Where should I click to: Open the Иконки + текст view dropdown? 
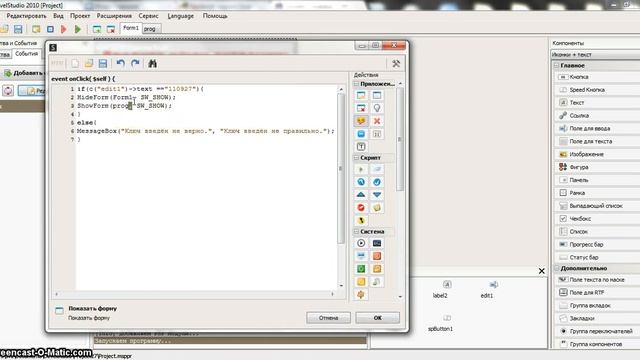coord(595,55)
